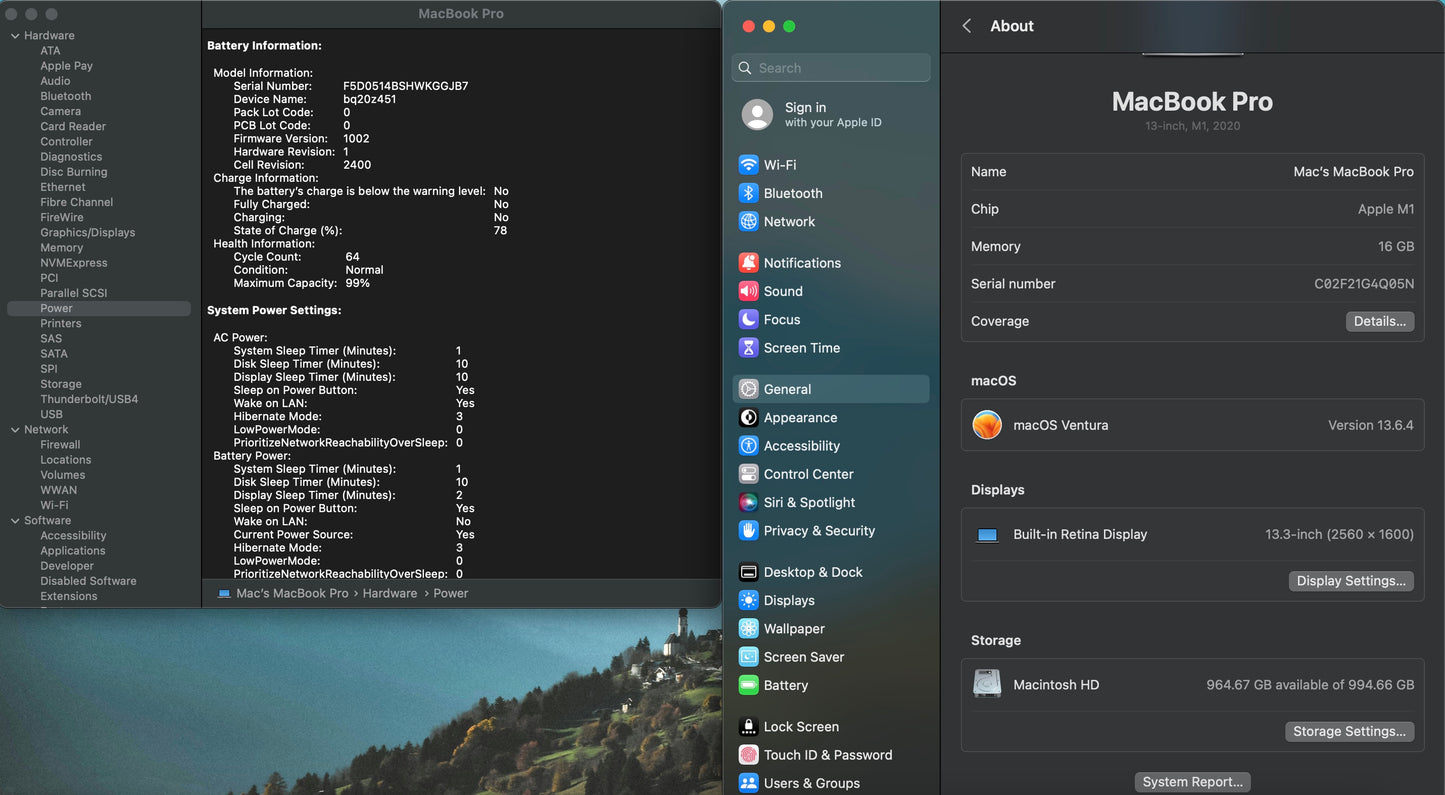
Task: Click the Screen Time hourglass icon
Action: point(748,348)
